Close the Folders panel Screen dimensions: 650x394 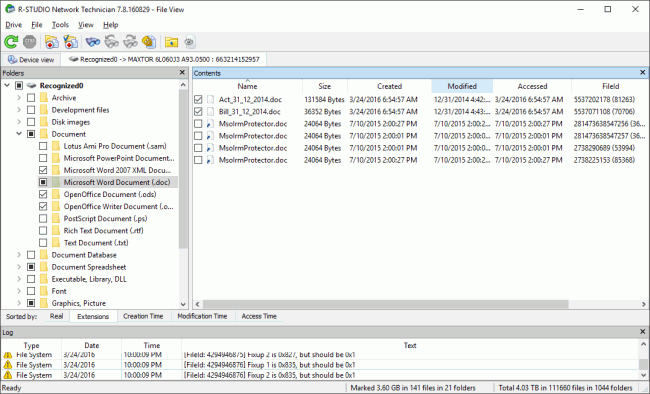click(182, 73)
